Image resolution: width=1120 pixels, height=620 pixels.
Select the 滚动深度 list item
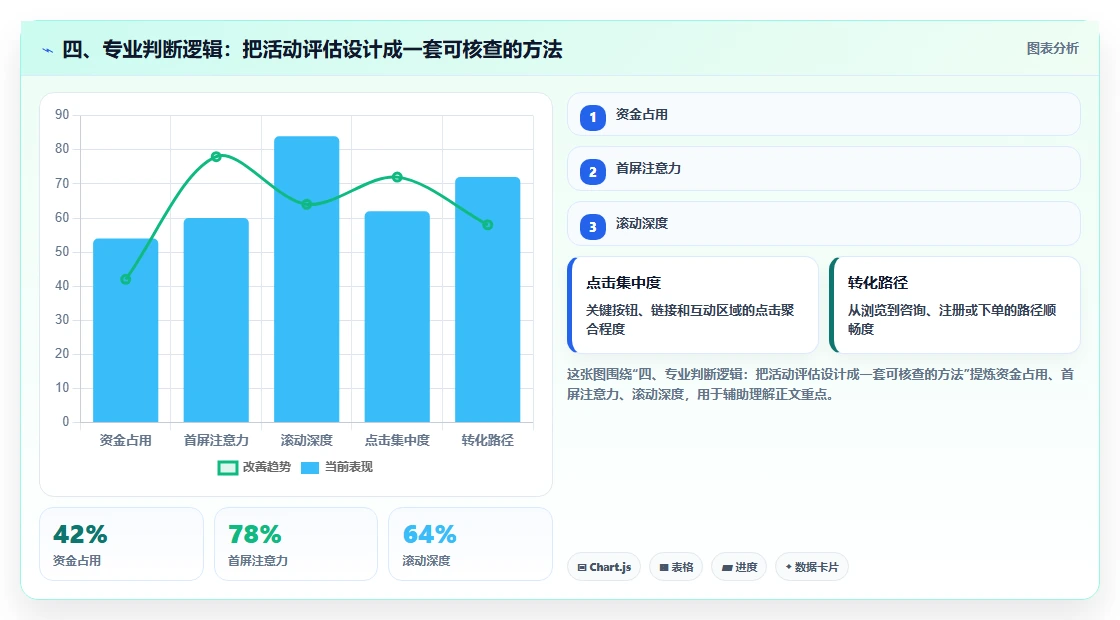point(824,224)
